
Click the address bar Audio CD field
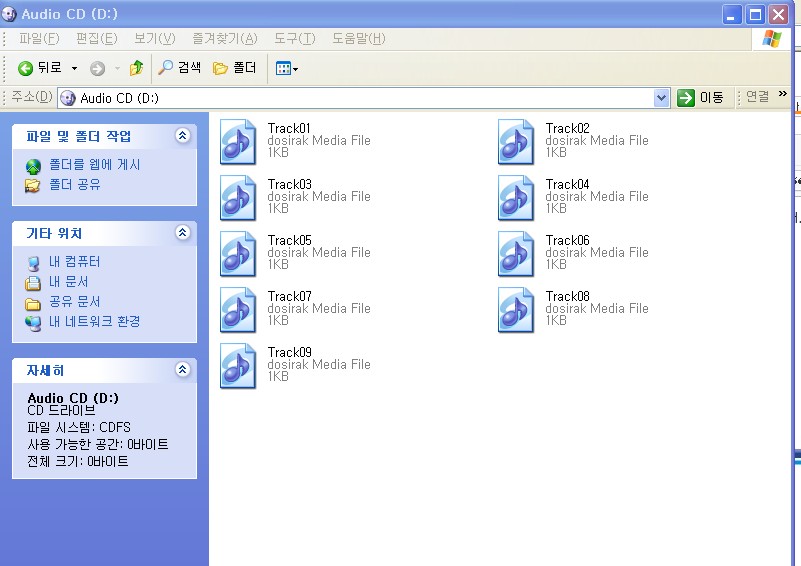pos(356,98)
